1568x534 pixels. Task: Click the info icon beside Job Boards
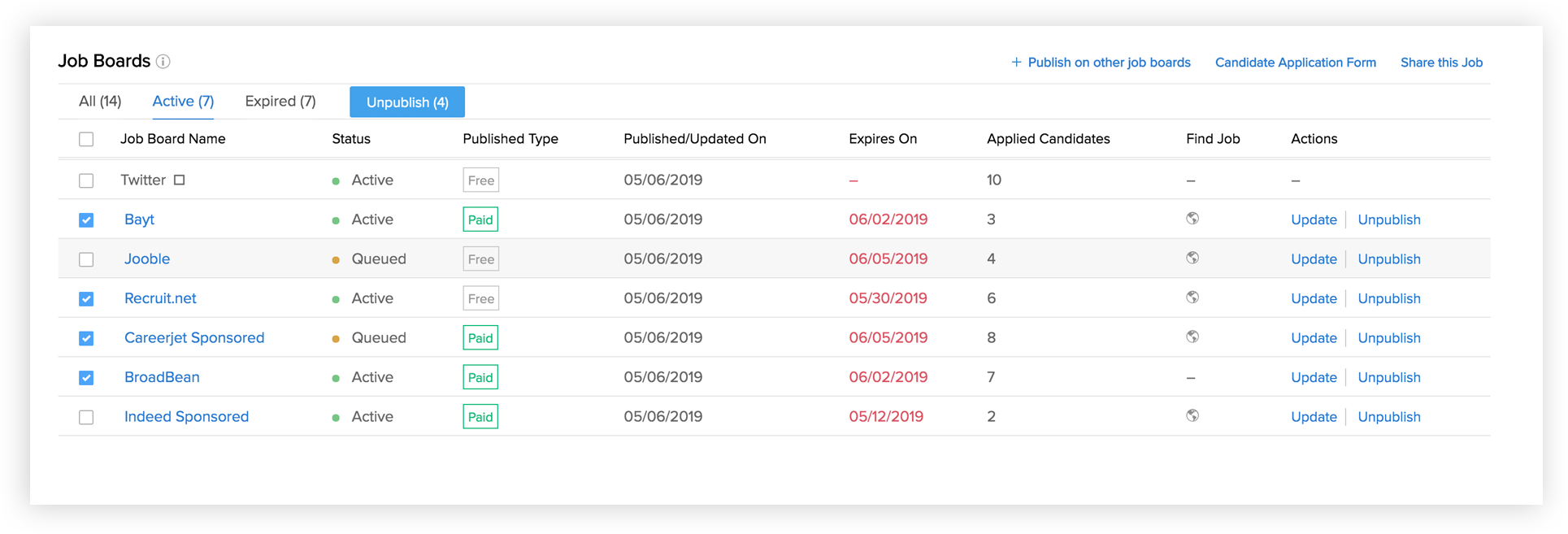point(163,62)
